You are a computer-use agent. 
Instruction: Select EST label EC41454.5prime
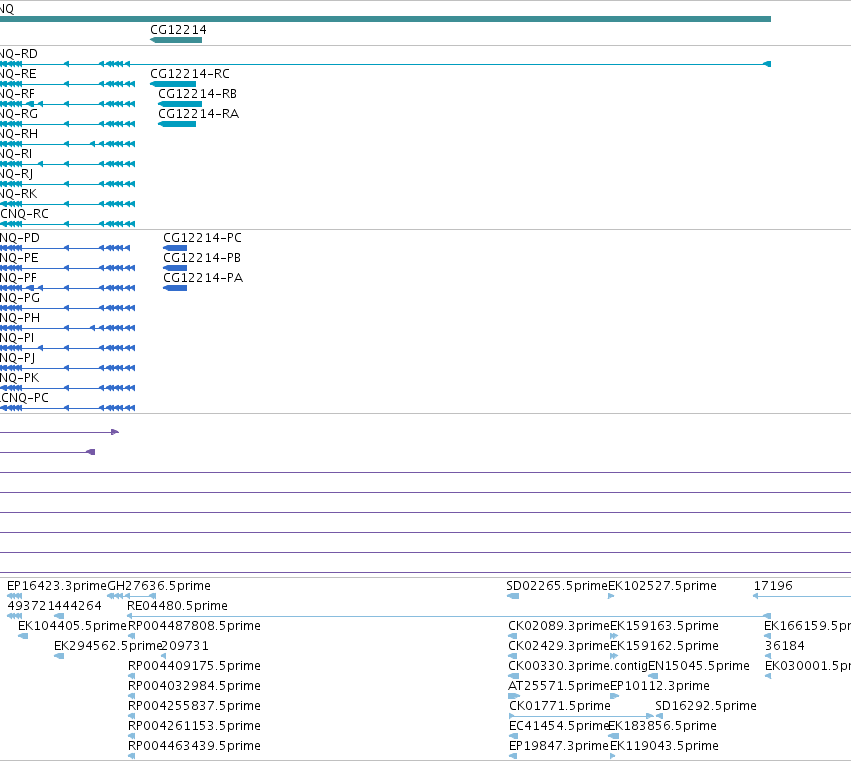(558, 726)
